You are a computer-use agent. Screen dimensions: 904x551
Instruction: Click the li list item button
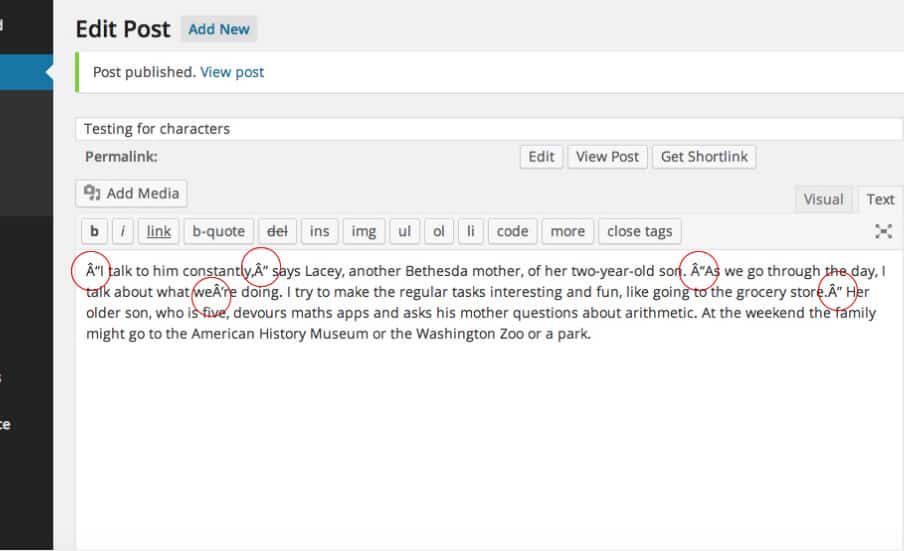[x=471, y=231]
